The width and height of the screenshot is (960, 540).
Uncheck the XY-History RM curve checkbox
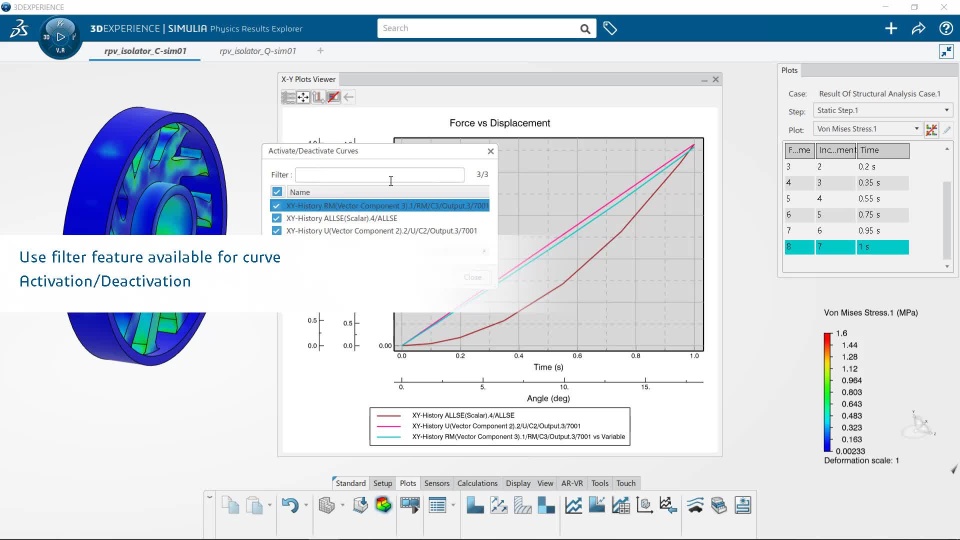tap(277, 206)
